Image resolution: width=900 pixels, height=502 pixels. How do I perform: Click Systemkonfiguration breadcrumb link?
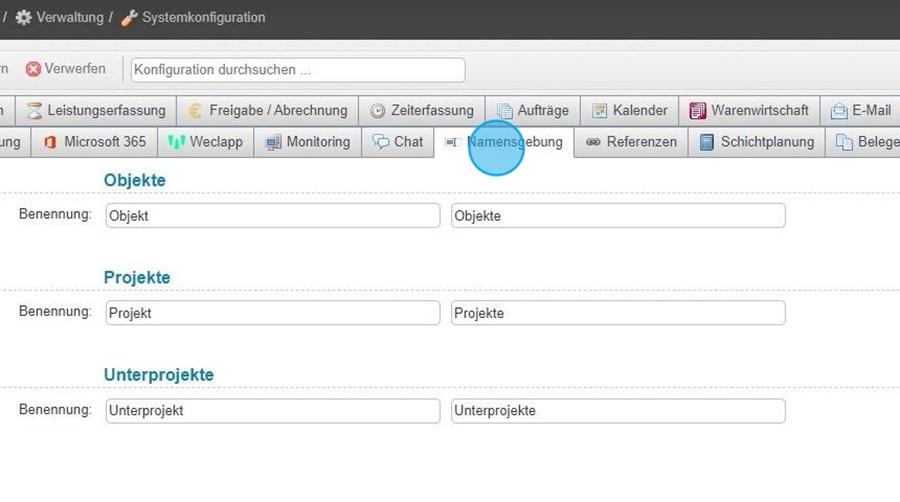pos(203,18)
